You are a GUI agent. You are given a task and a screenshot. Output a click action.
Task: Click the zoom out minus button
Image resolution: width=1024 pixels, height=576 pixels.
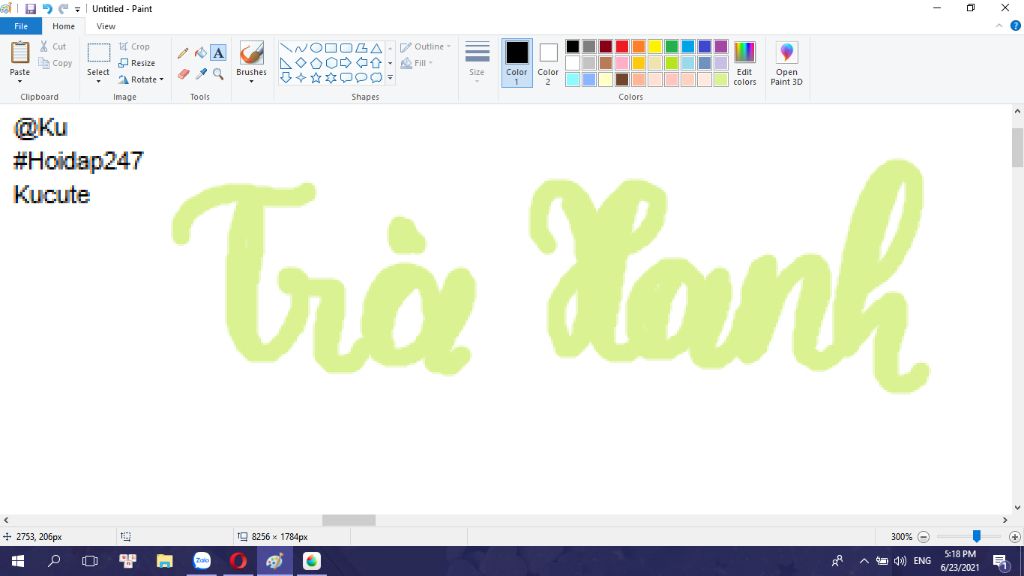[x=923, y=537]
